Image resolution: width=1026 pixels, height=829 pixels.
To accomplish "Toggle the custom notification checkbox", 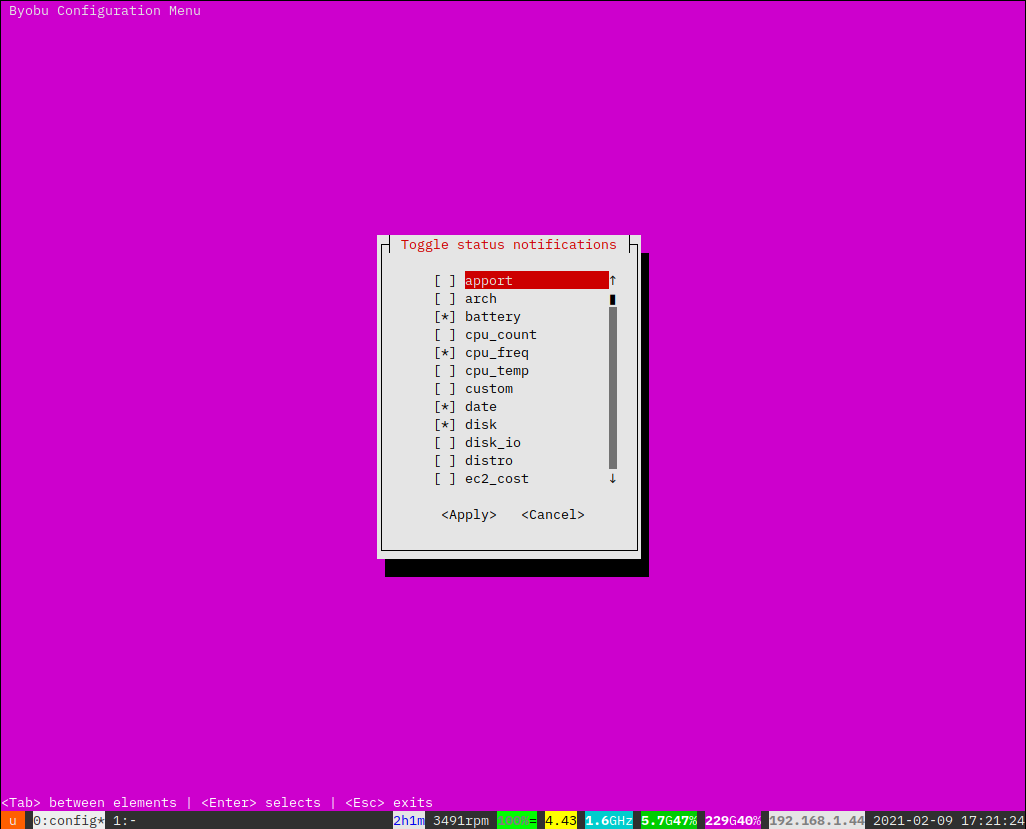I will coord(445,389).
